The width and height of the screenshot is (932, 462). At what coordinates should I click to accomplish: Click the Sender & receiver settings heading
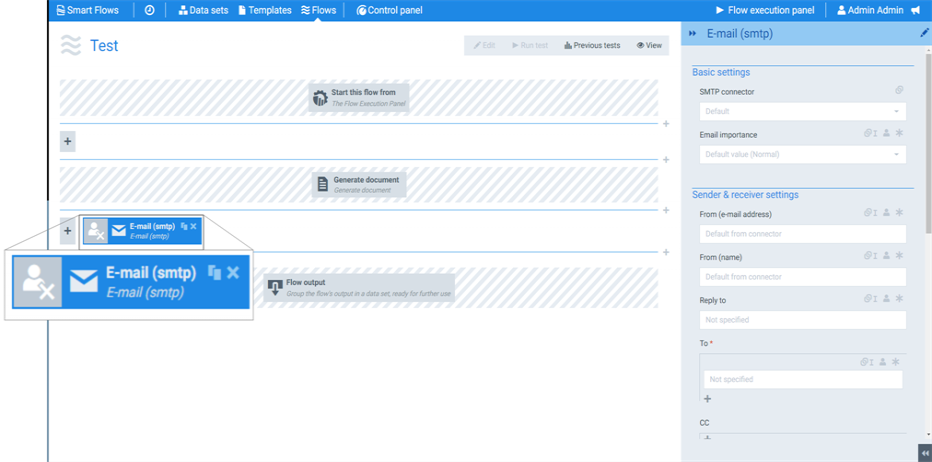(x=745, y=194)
